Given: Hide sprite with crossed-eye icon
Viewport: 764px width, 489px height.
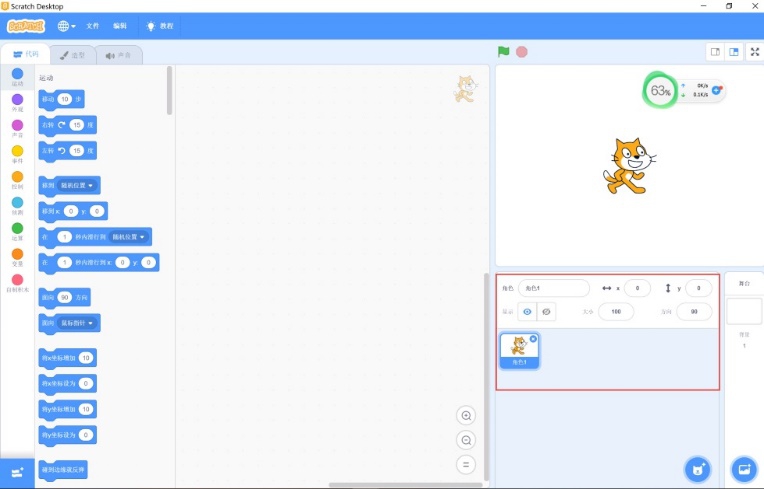Looking at the screenshot, I should point(546,312).
